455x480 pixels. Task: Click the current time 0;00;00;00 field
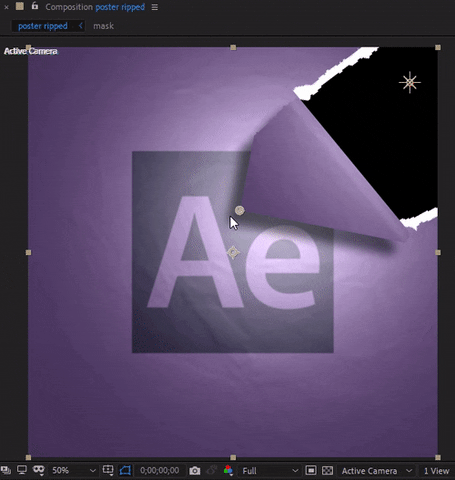click(159, 470)
